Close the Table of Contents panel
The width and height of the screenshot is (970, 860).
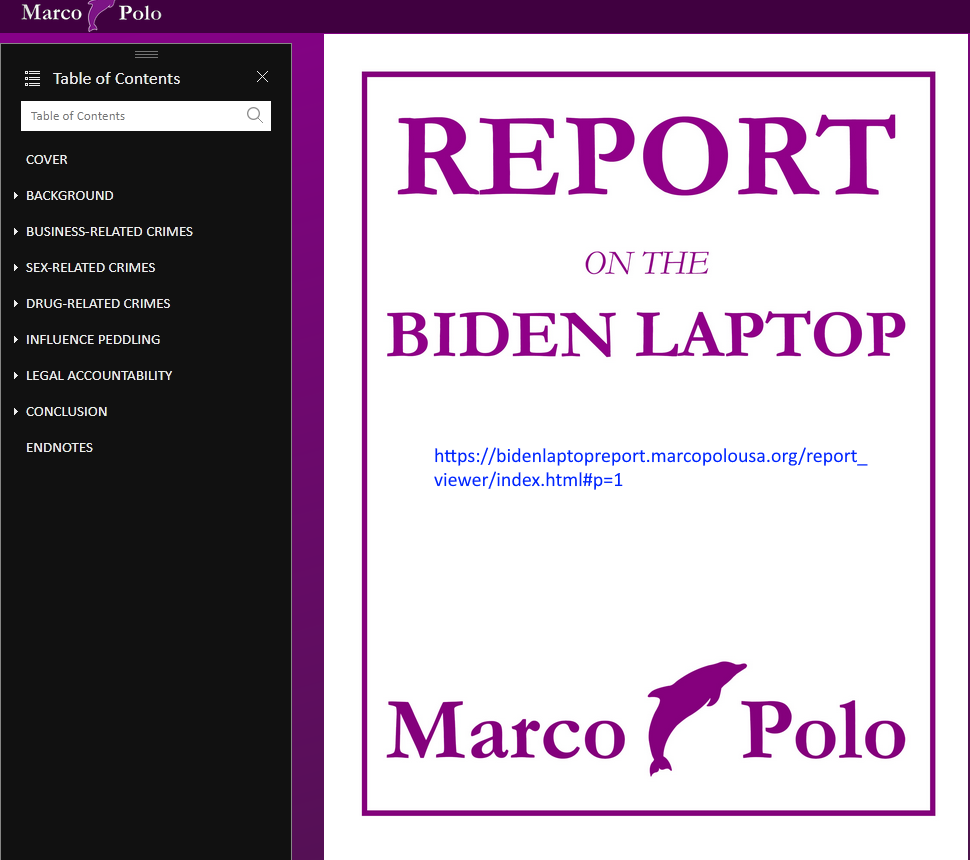[262, 77]
